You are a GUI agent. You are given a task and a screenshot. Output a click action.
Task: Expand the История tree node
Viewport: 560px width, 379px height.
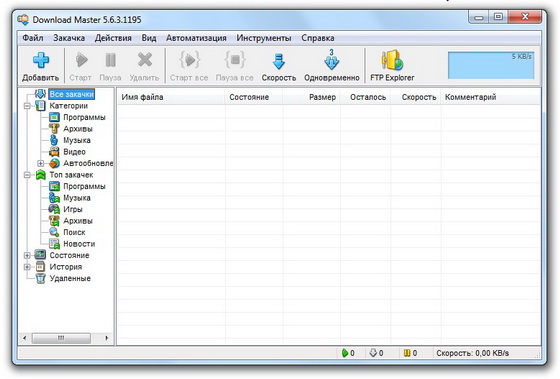[27, 267]
